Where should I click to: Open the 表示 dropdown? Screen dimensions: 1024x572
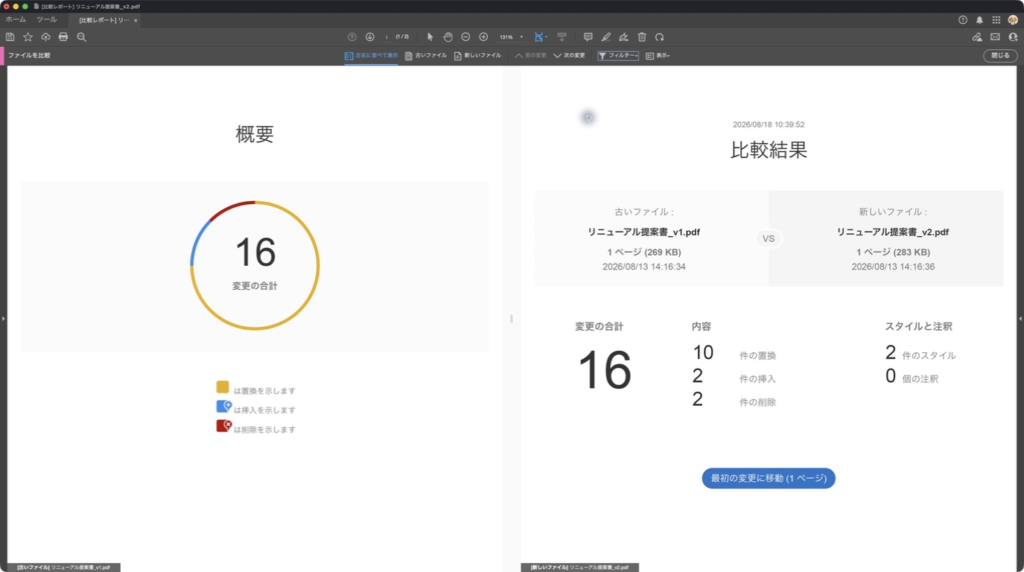coord(658,56)
